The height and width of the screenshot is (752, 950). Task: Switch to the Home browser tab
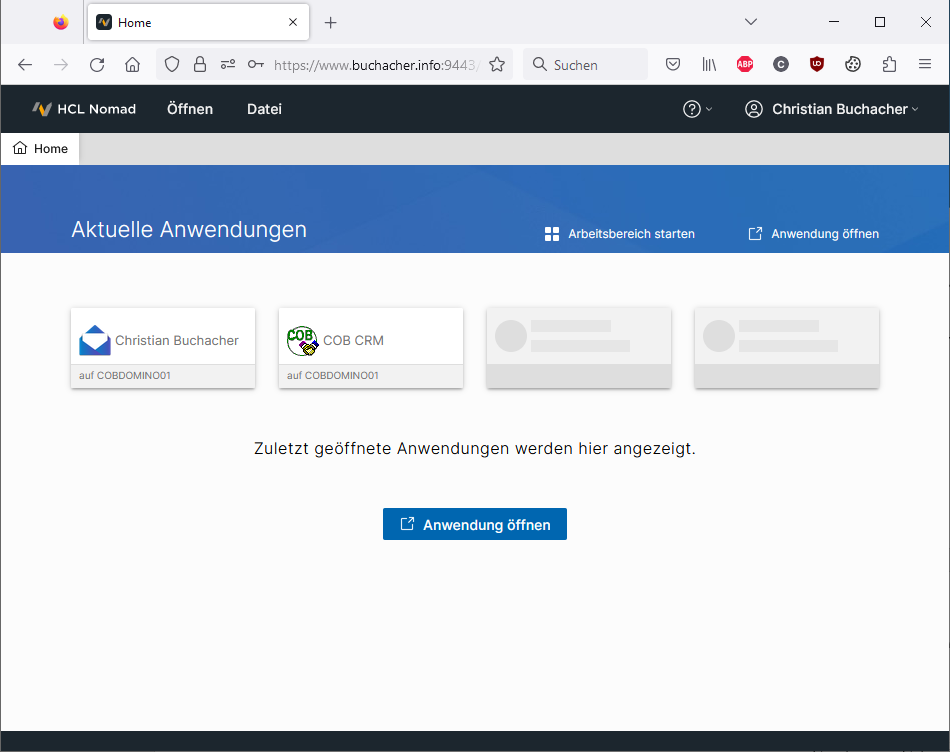[x=199, y=22]
